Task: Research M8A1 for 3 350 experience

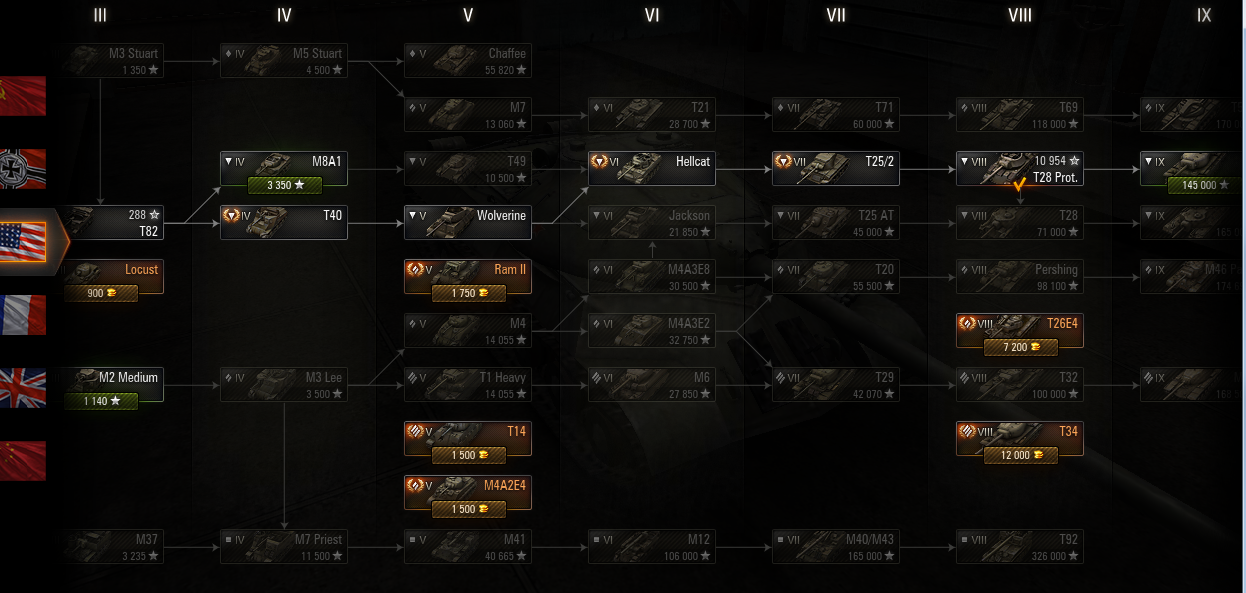Action: coord(284,185)
